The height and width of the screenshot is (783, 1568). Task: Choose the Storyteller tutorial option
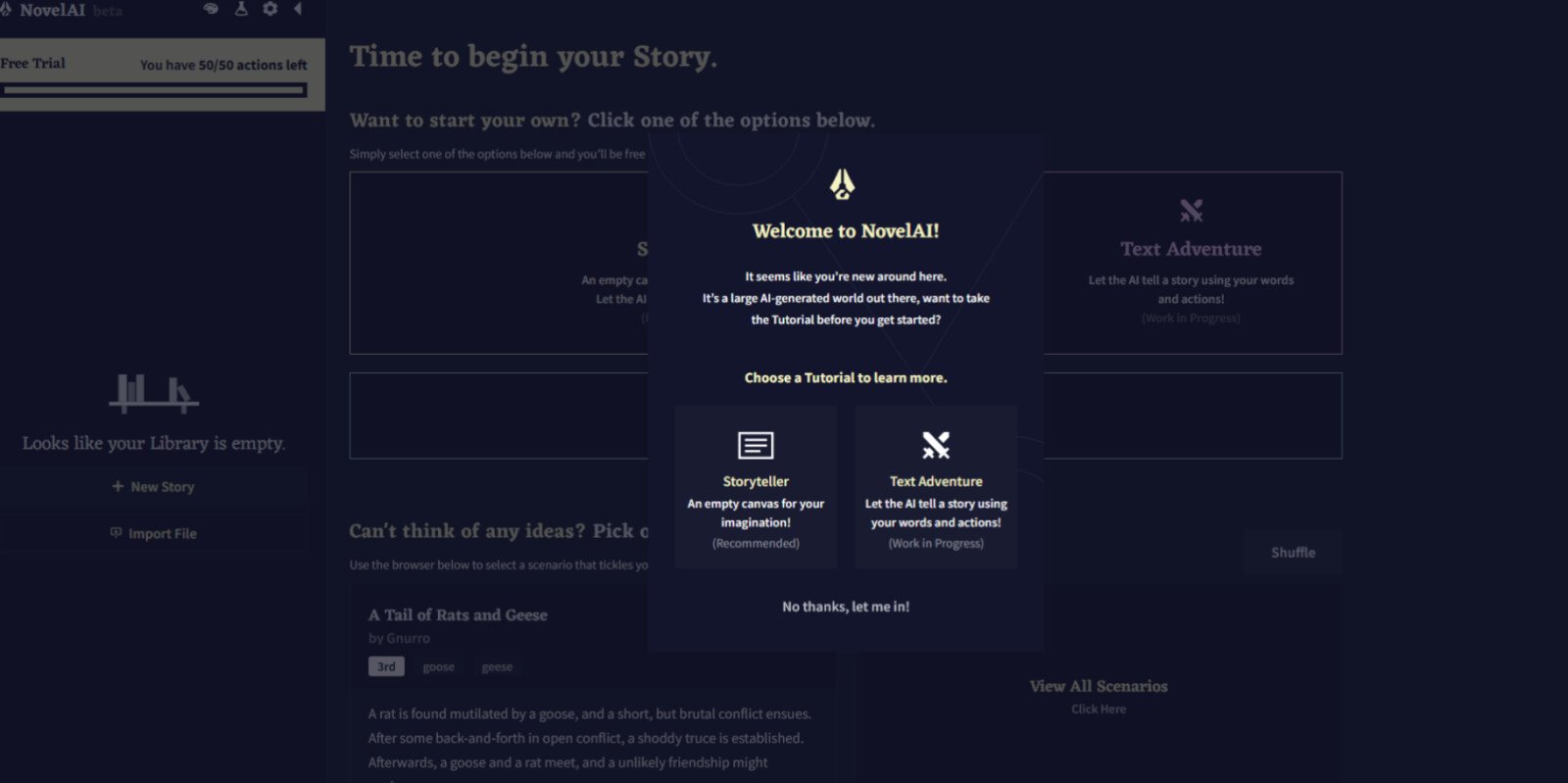[x=756, y=488]
